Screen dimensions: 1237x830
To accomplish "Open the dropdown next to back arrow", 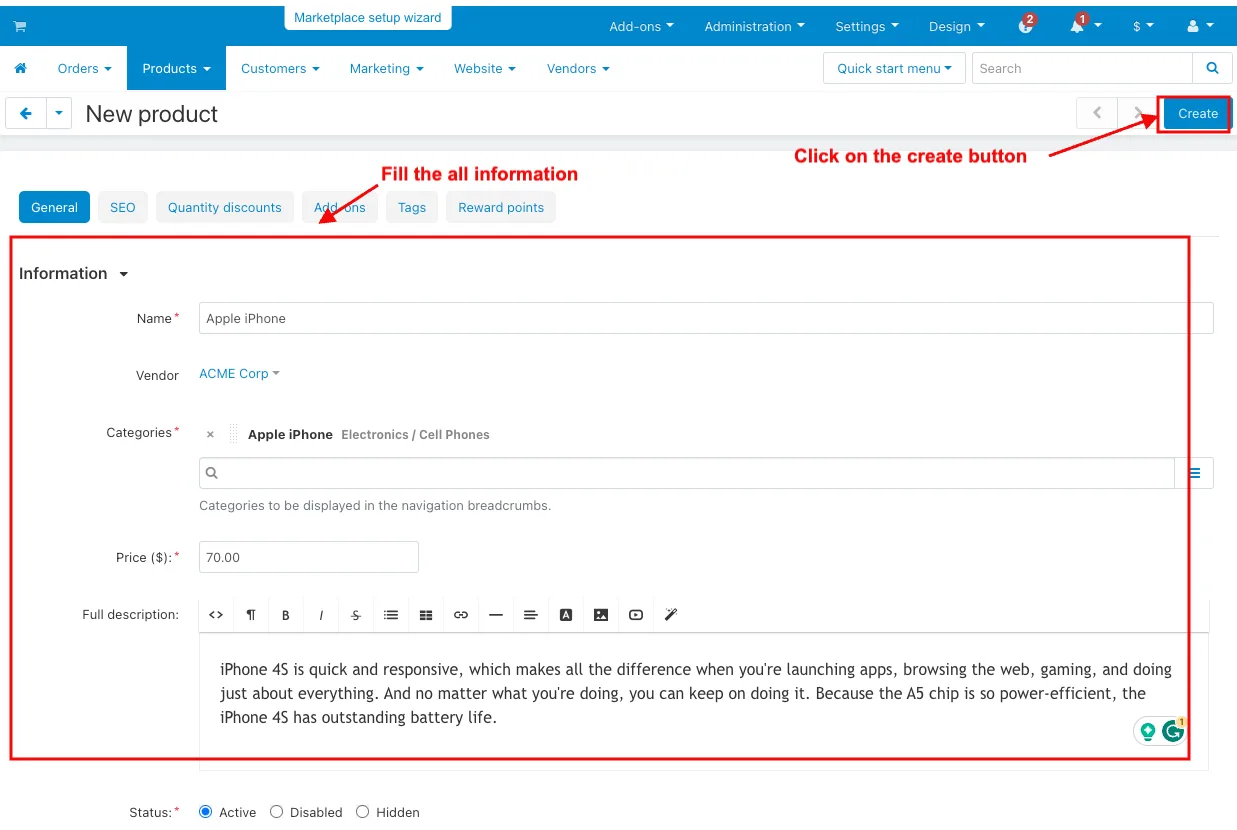I will coord(59,114).
